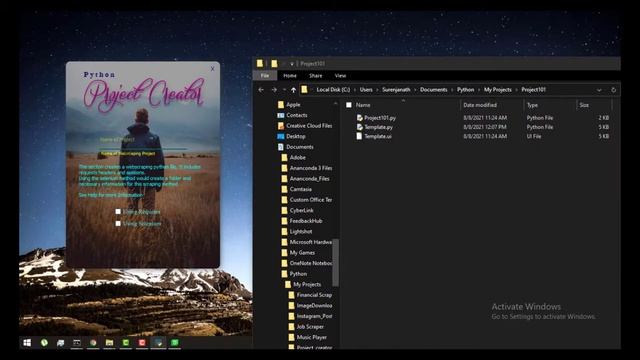The image size is (640, 360).
Task: Select the Instagram_Post folder
Action: click(314, 316)
